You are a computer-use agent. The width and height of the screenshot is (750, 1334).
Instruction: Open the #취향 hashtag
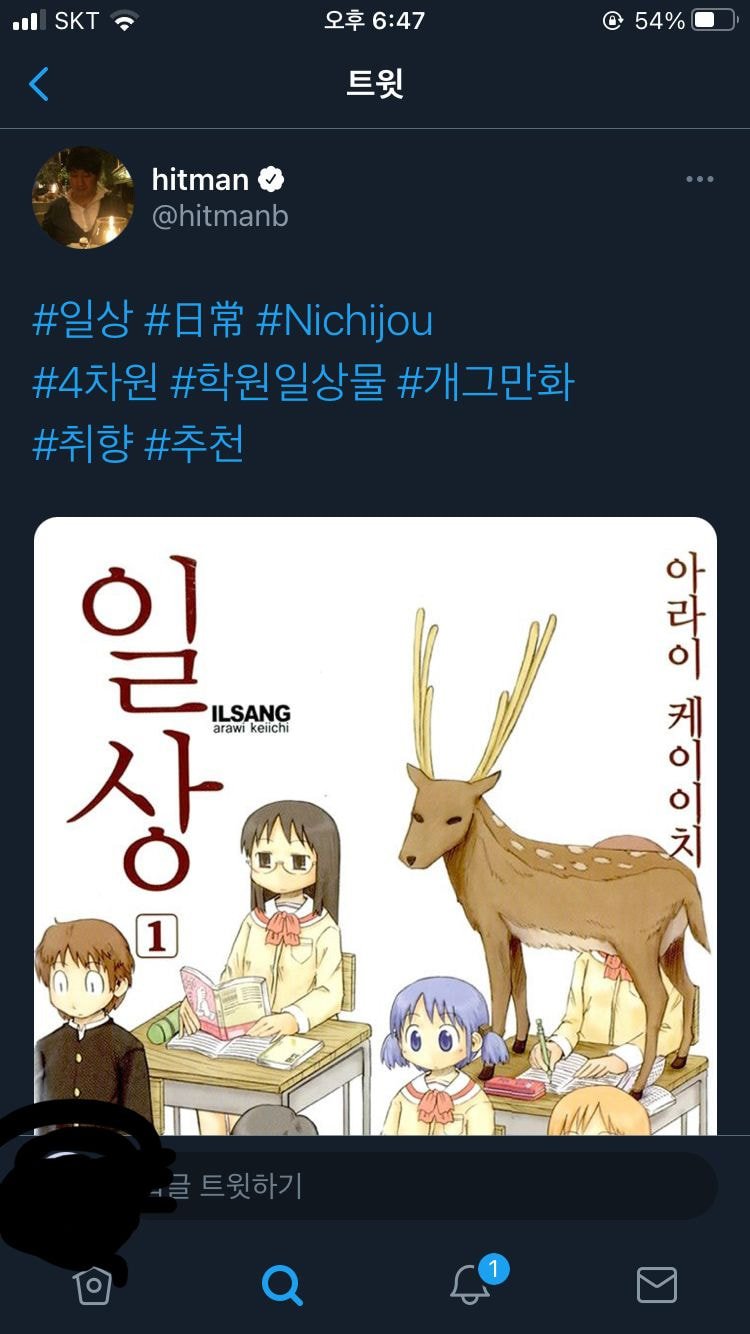83,445
